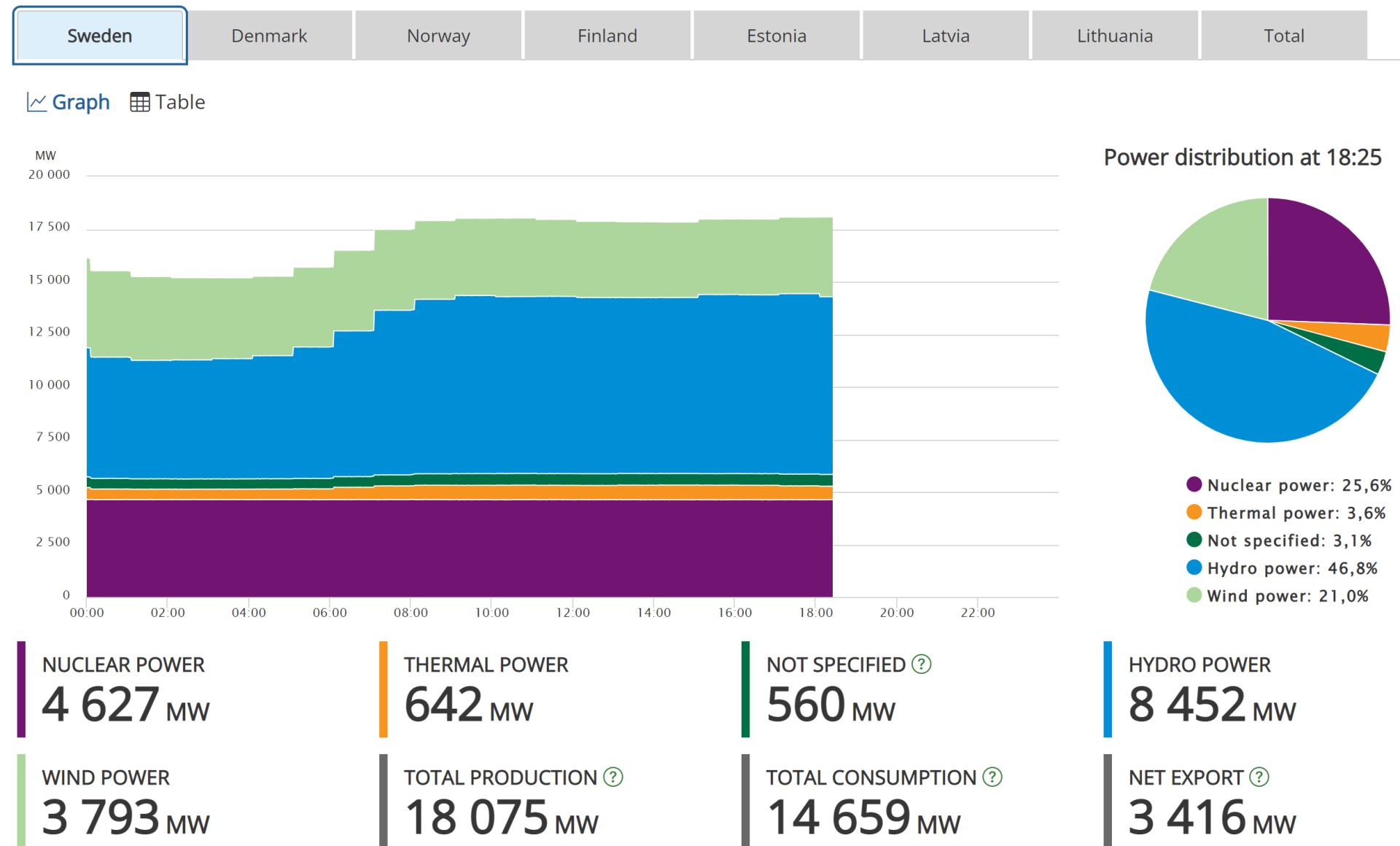Open the Finland tab

pos(607,36)
